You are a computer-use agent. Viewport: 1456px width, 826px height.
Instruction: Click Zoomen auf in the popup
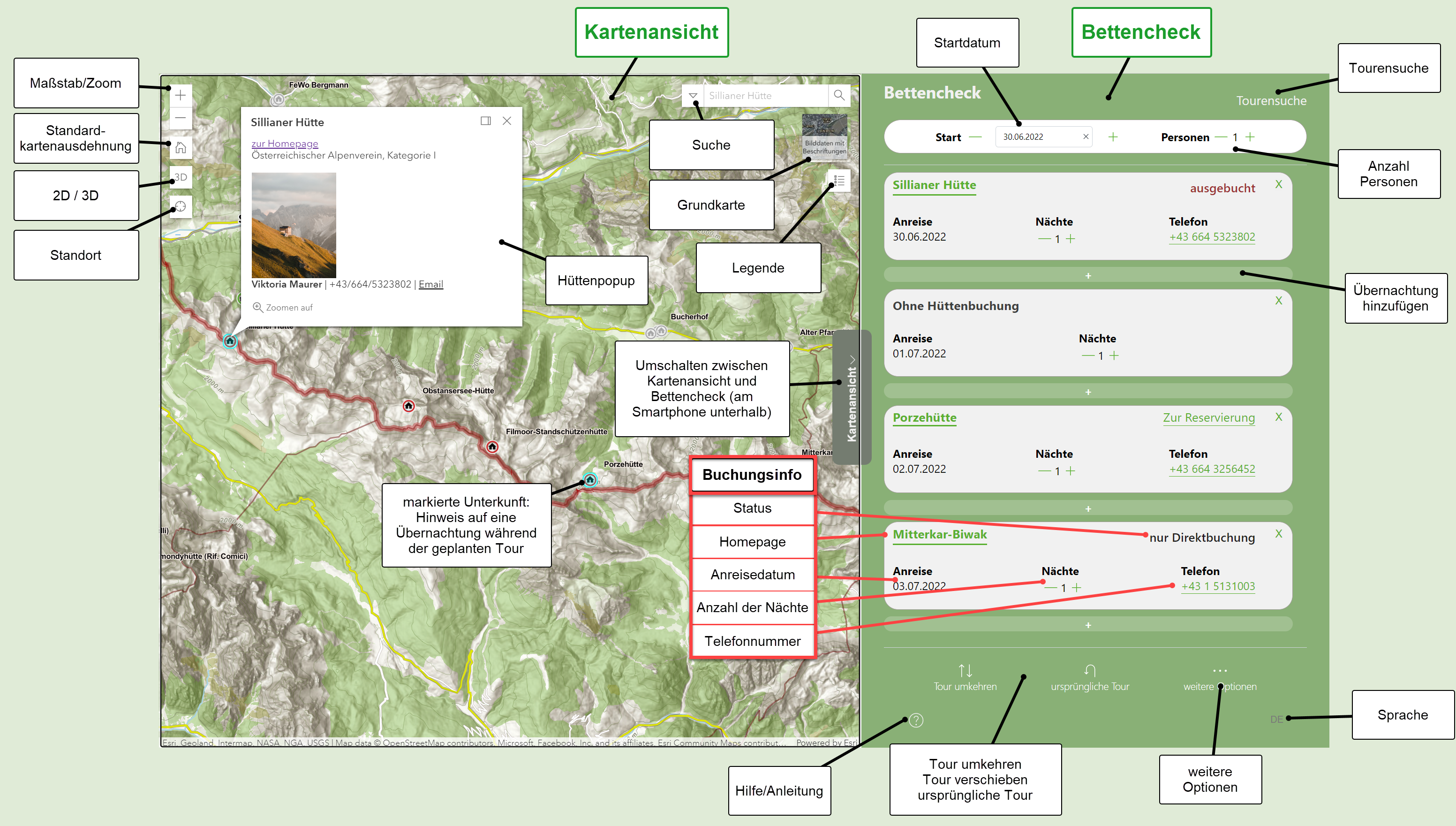[283, 308]
